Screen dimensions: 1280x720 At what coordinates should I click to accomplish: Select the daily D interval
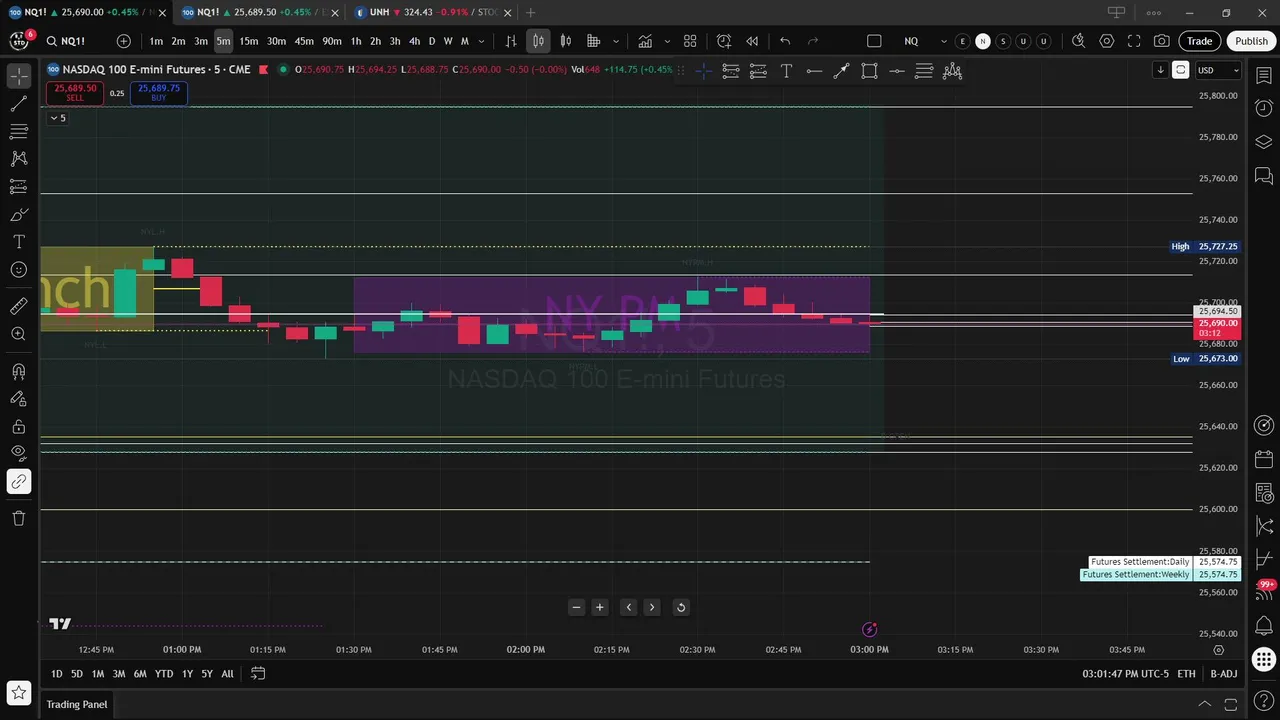[432, 41]
